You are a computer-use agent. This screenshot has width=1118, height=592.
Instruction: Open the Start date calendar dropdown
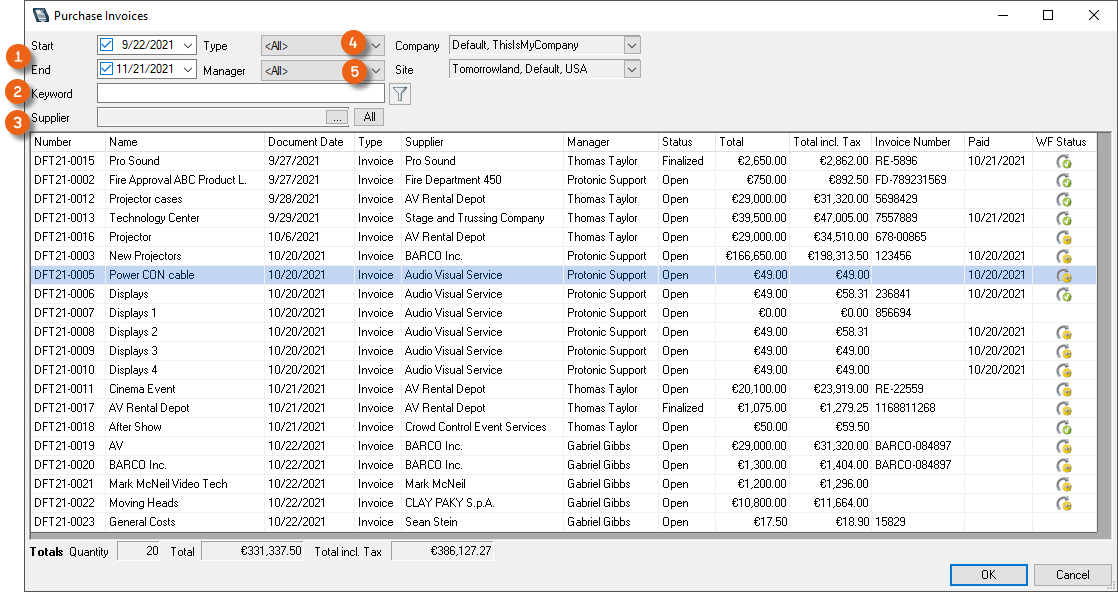189,45
